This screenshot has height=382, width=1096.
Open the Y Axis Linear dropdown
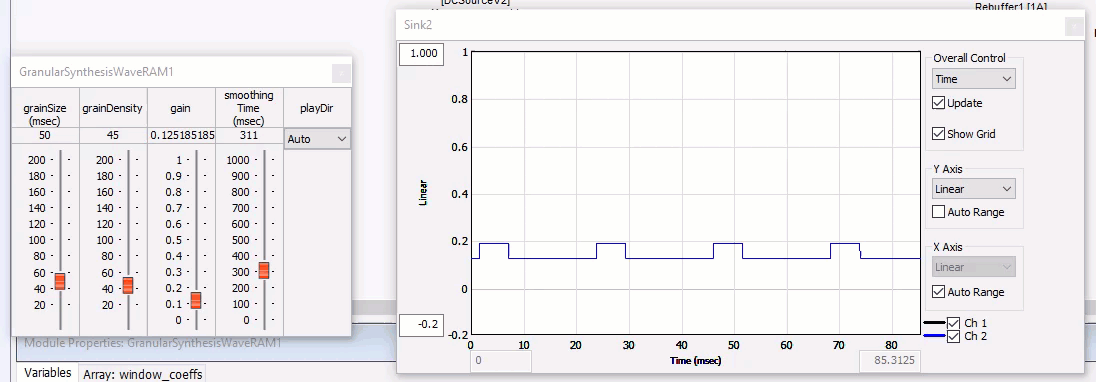[x=974, y=189]
